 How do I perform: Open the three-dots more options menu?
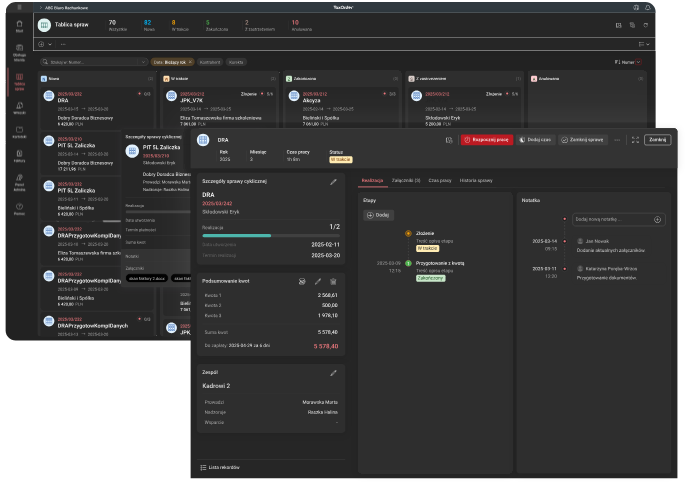tap(617, 140)
